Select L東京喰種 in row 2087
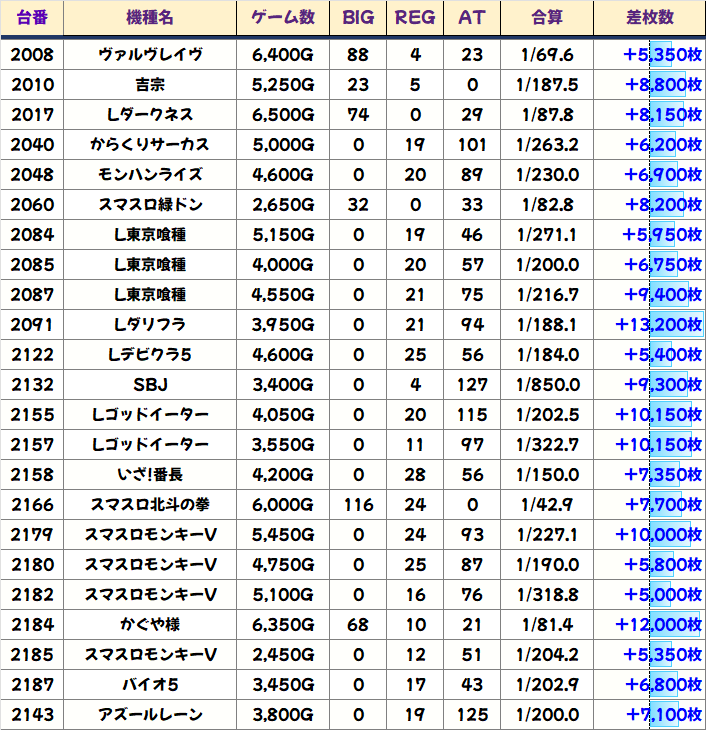Screen dimensions: 706x730 (x=150, y=295)
